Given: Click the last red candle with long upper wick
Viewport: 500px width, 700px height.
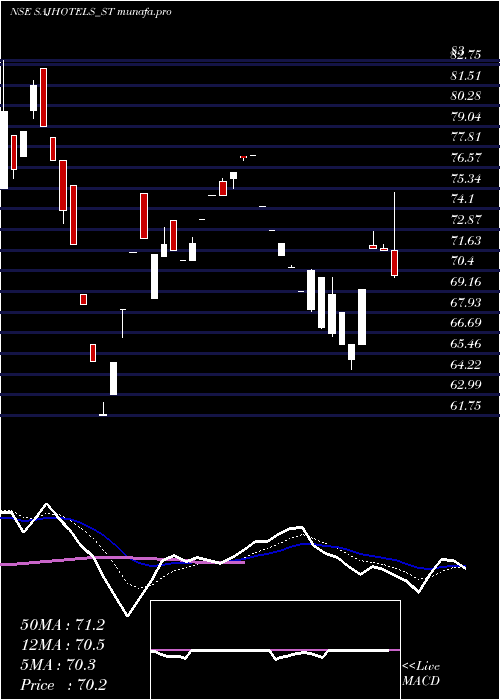Looking at the screenshot, I should [x=395, y=263].
